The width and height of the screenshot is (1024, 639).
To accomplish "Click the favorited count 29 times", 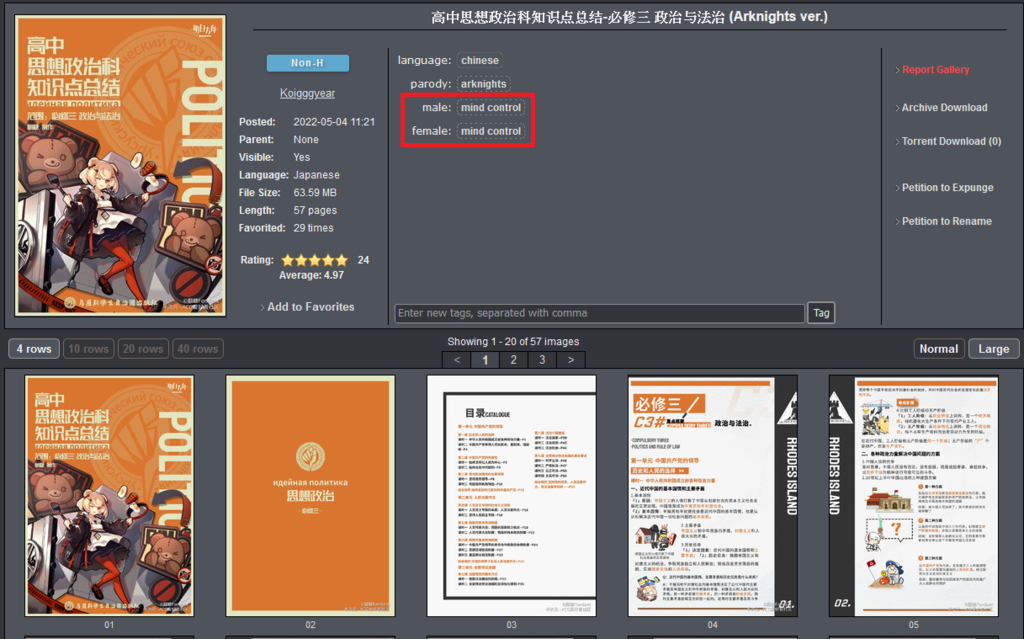I will pos(313,228).
